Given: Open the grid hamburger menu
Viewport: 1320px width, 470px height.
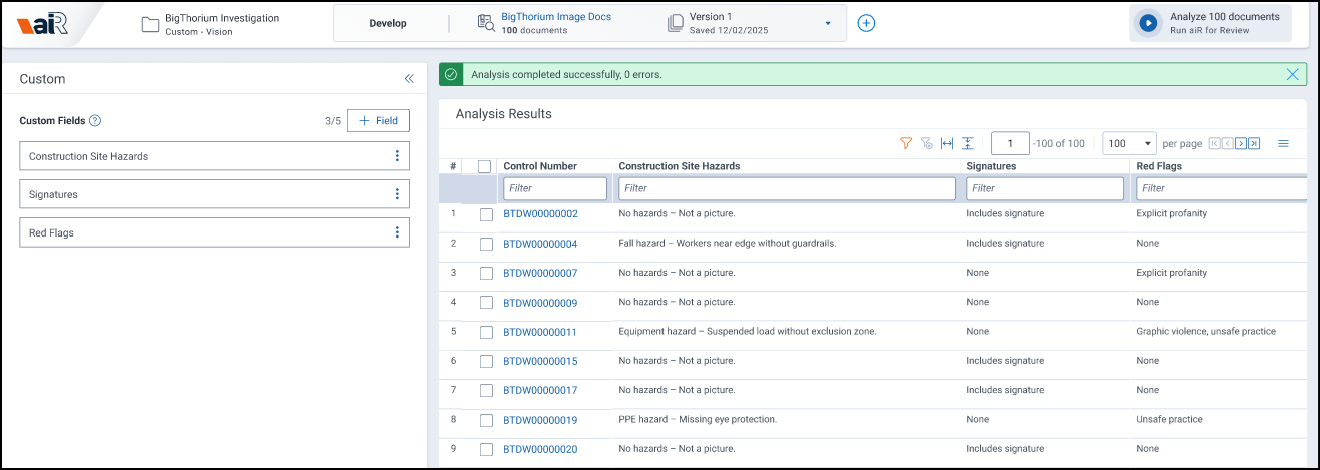Looking at the screenshot, I should (x=1284, y=144).
